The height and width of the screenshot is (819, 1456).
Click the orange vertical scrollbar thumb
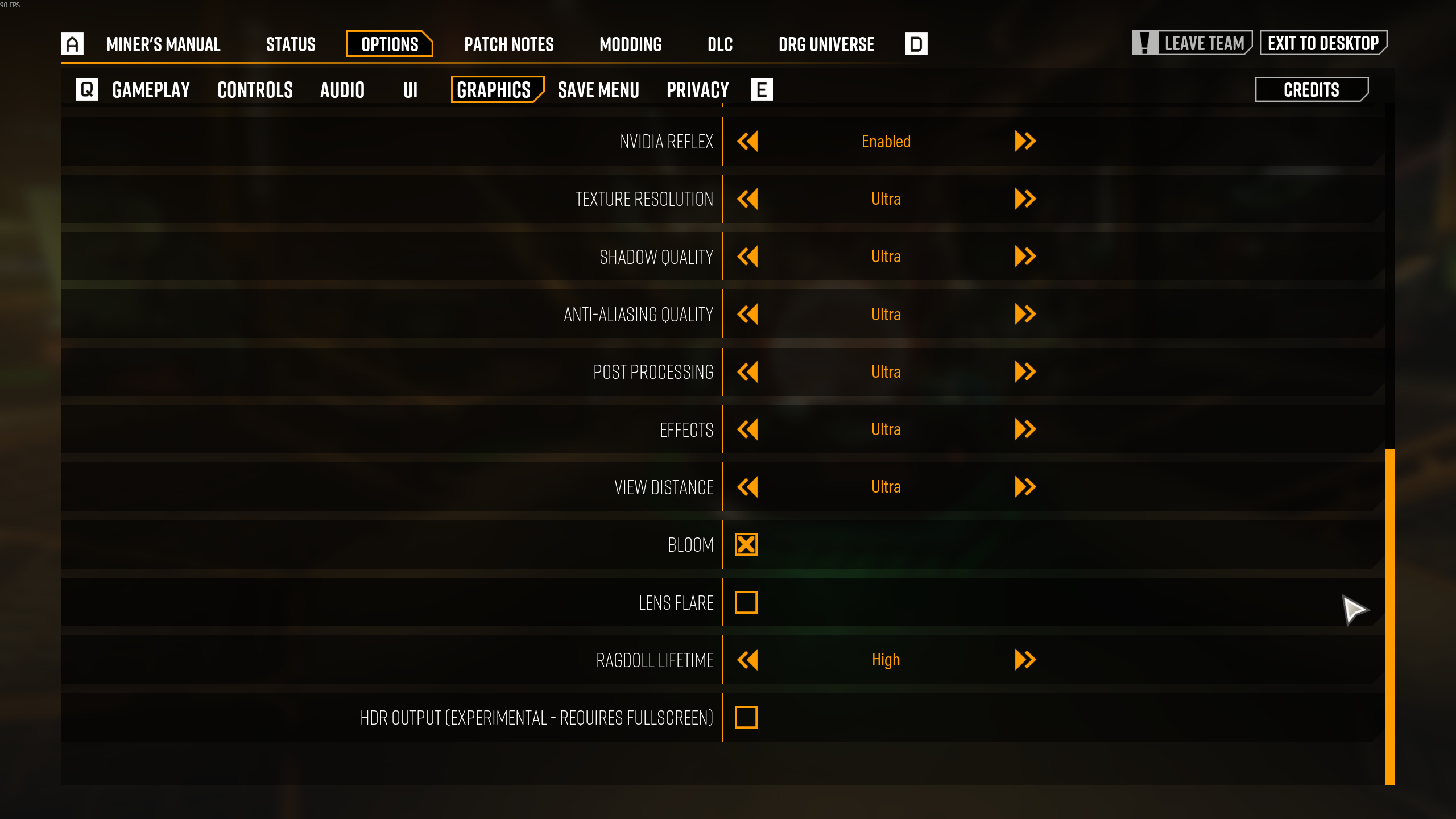(1389, 617)
